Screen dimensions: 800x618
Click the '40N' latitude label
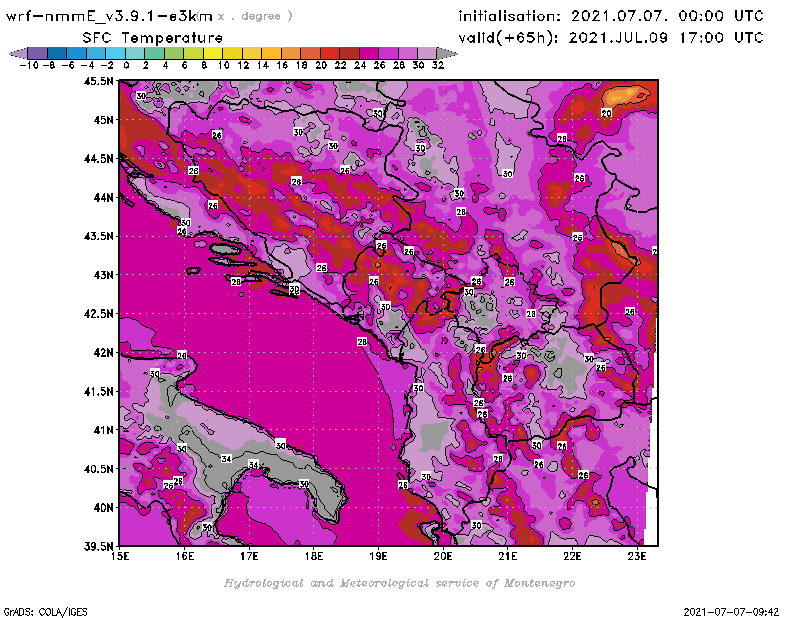(103, 508)
